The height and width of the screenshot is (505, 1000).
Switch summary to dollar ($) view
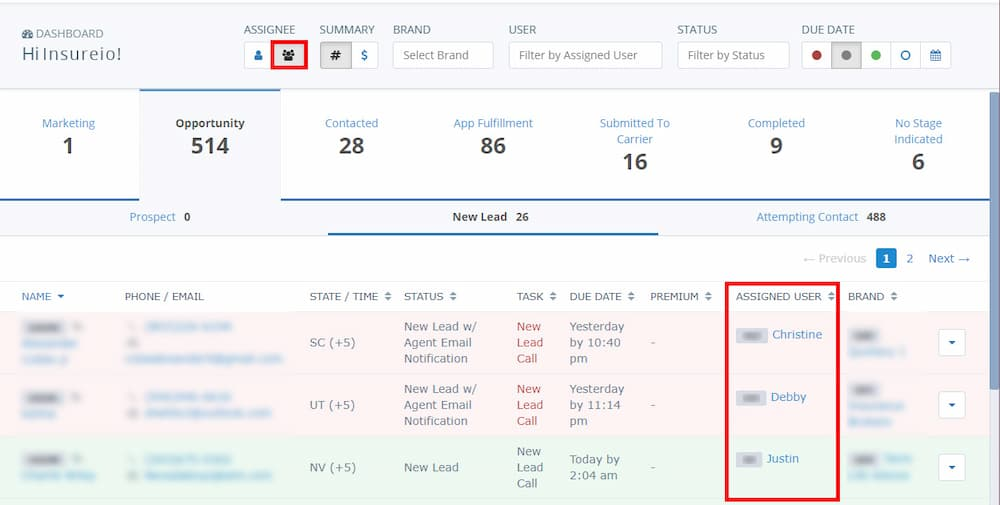364,55
